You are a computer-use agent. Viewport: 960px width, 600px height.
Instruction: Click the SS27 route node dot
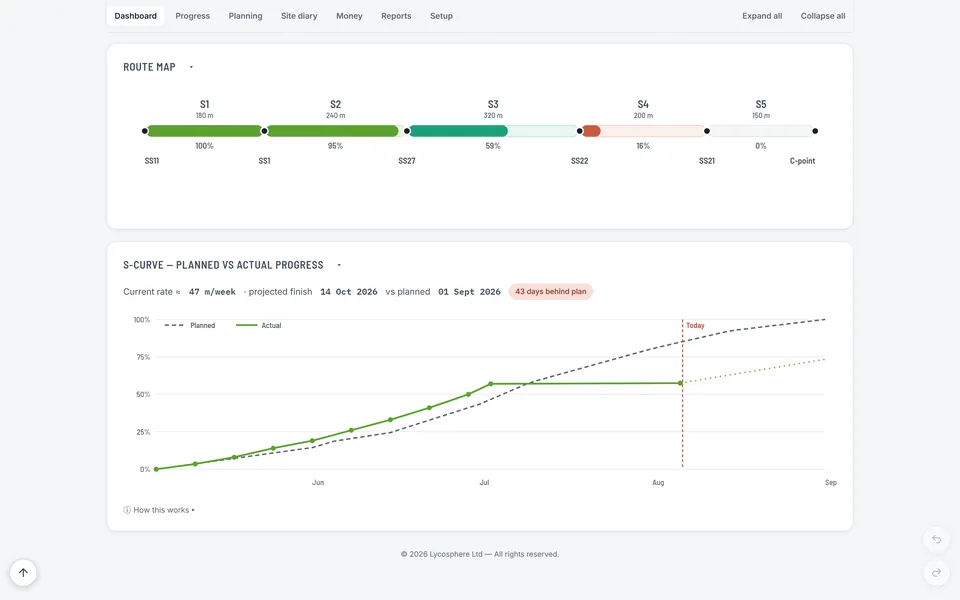407,131
